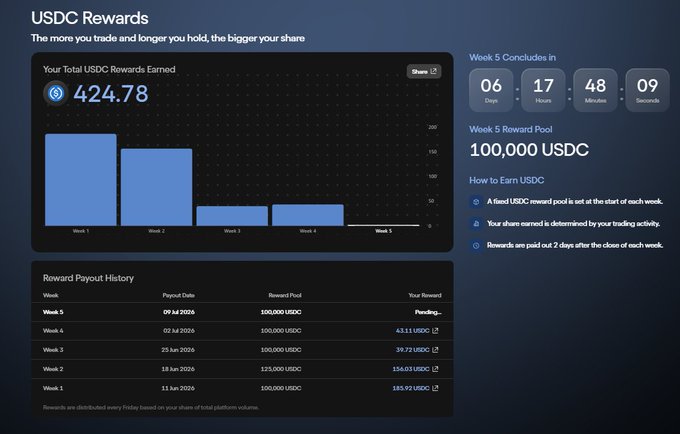The image size is (680, 434).
Task: Open external link icon for 39.72 USDC reward
Action: (x=435, y=350)
